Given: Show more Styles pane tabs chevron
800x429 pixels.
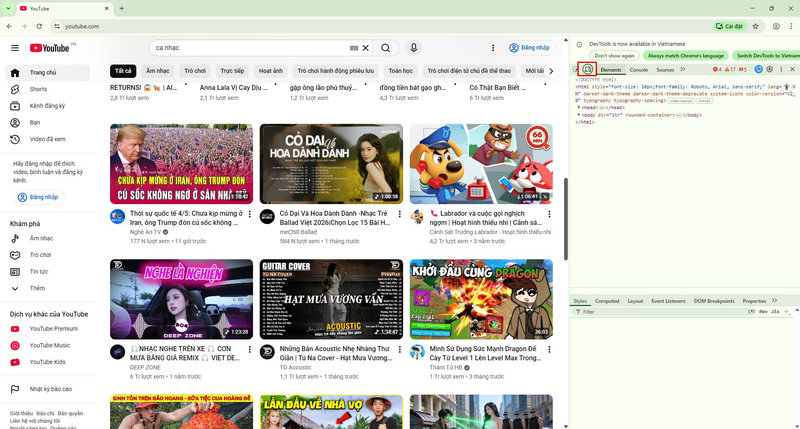Looking at the screenshot, I should point(774,301).
